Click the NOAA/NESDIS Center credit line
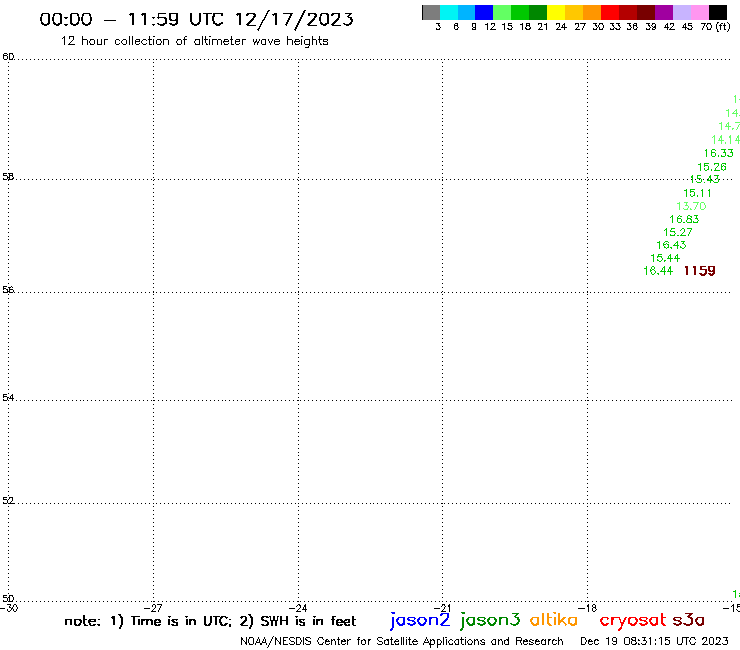740x650 pixels. [x=402, y=641]
